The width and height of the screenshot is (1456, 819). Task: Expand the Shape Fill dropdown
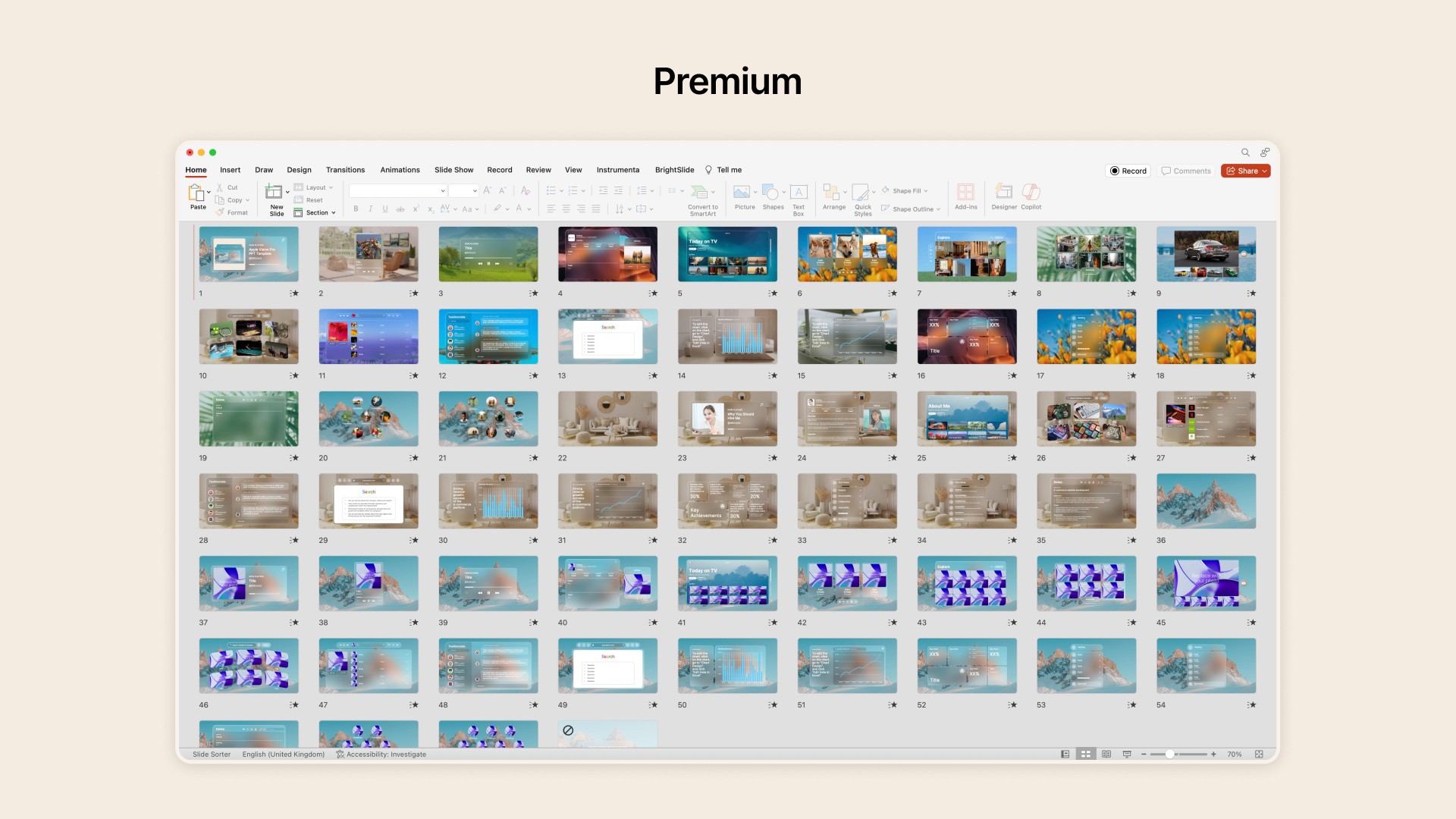[x=908, y=191]
